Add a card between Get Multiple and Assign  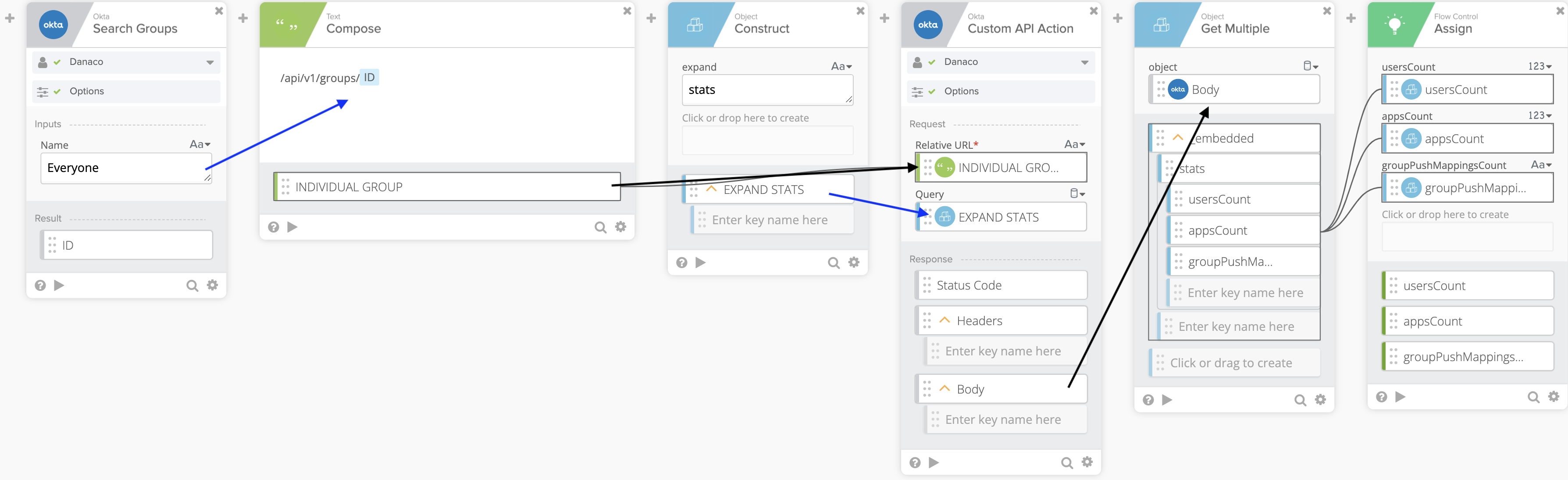coord(1351,18)
